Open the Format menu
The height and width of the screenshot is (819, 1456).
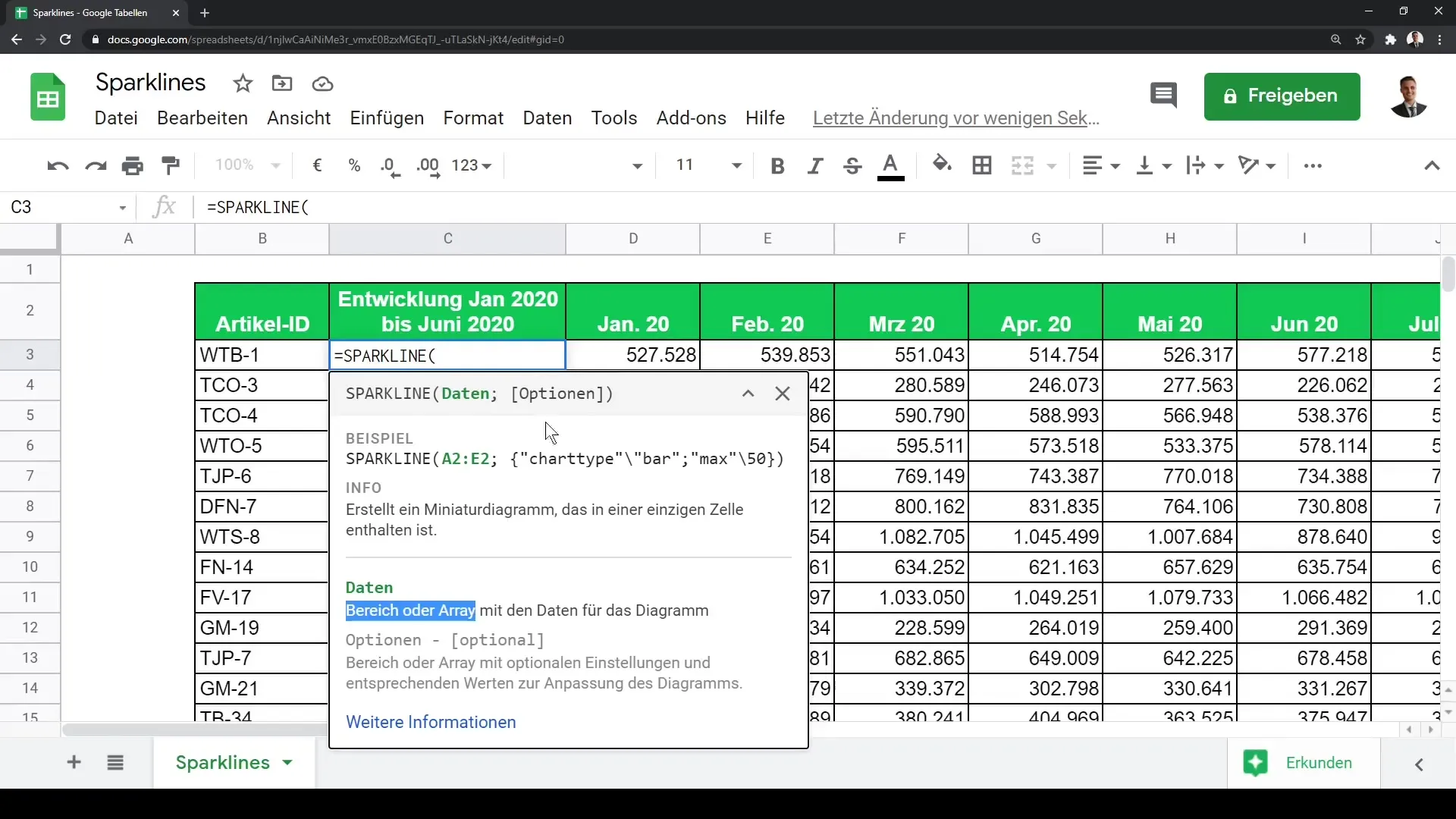click(473, 118)
